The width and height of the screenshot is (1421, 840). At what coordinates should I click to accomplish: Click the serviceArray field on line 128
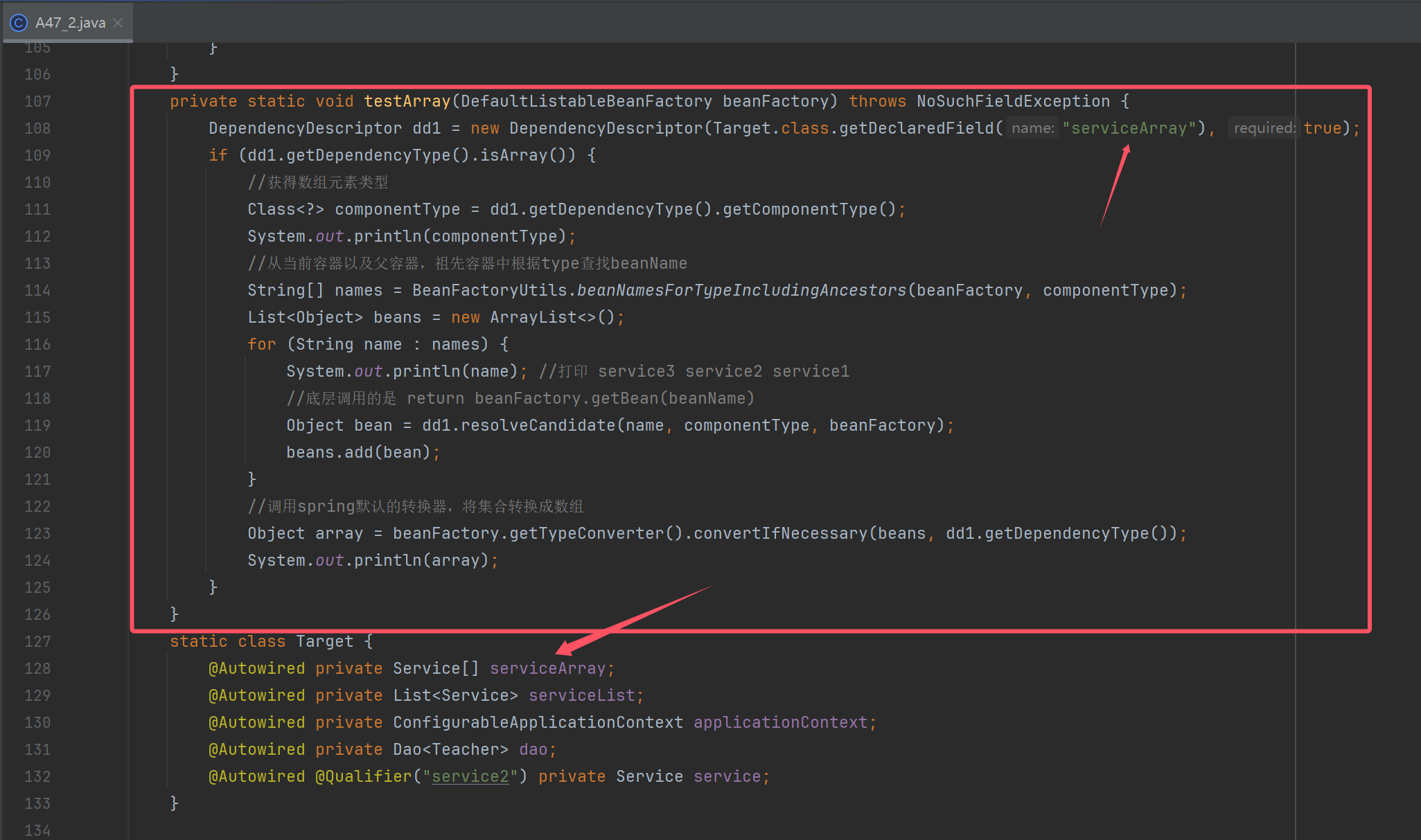[547, 668]
